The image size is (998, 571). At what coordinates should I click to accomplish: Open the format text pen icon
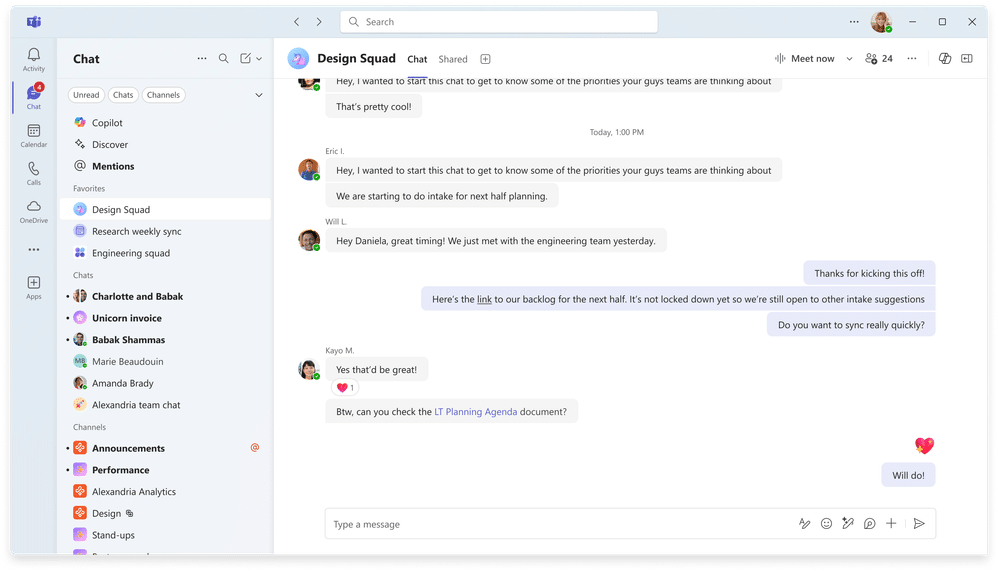(804, 524)
